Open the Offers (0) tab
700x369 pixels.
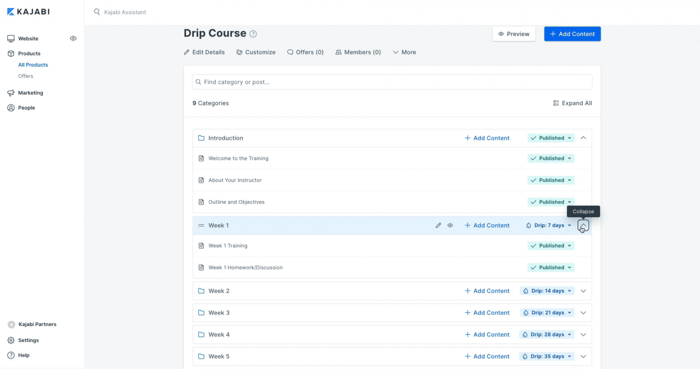click(x=305, y=52)
